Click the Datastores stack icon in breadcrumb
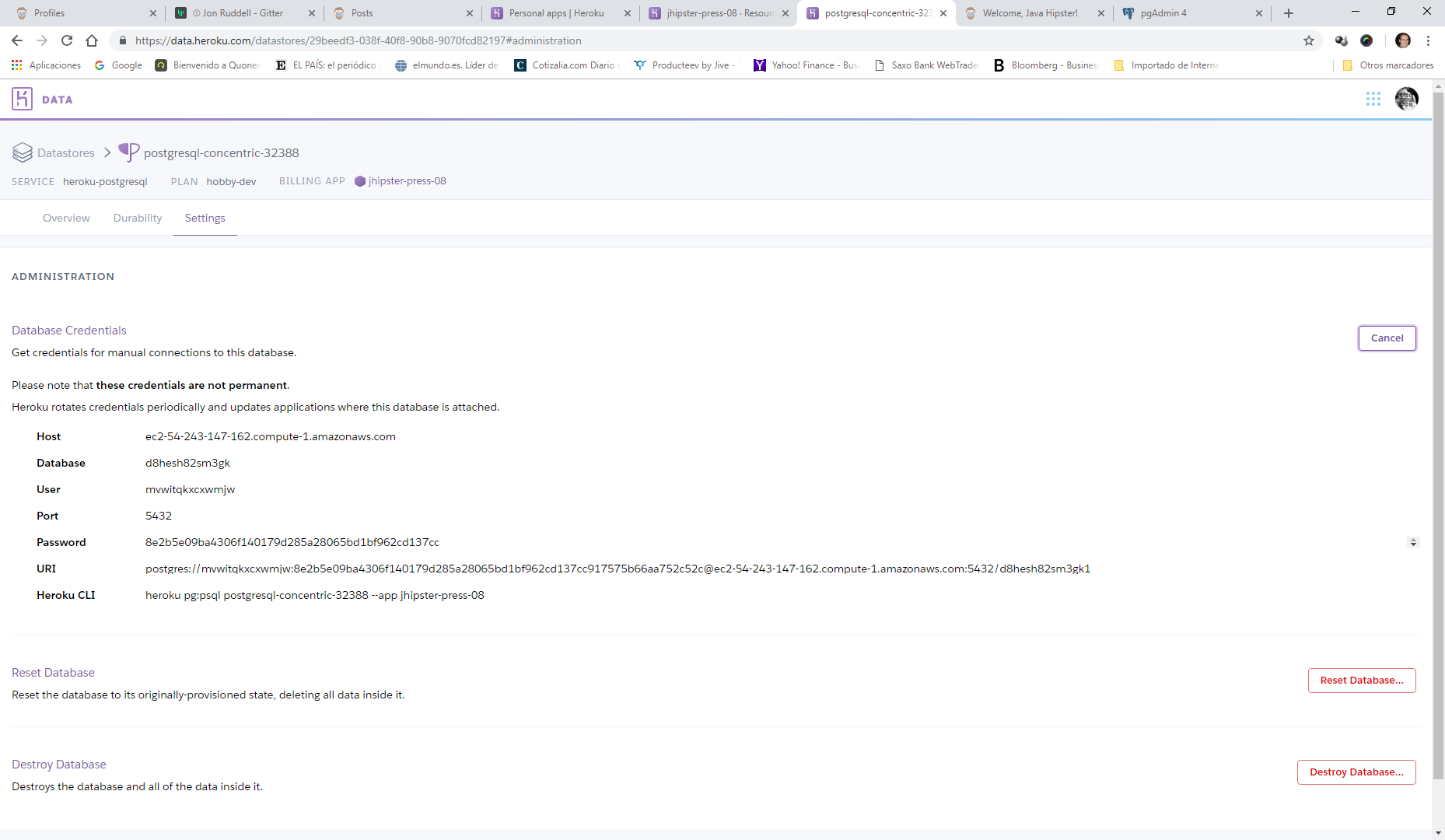This screenshot has height=840, width=1445. pos(23,152)
